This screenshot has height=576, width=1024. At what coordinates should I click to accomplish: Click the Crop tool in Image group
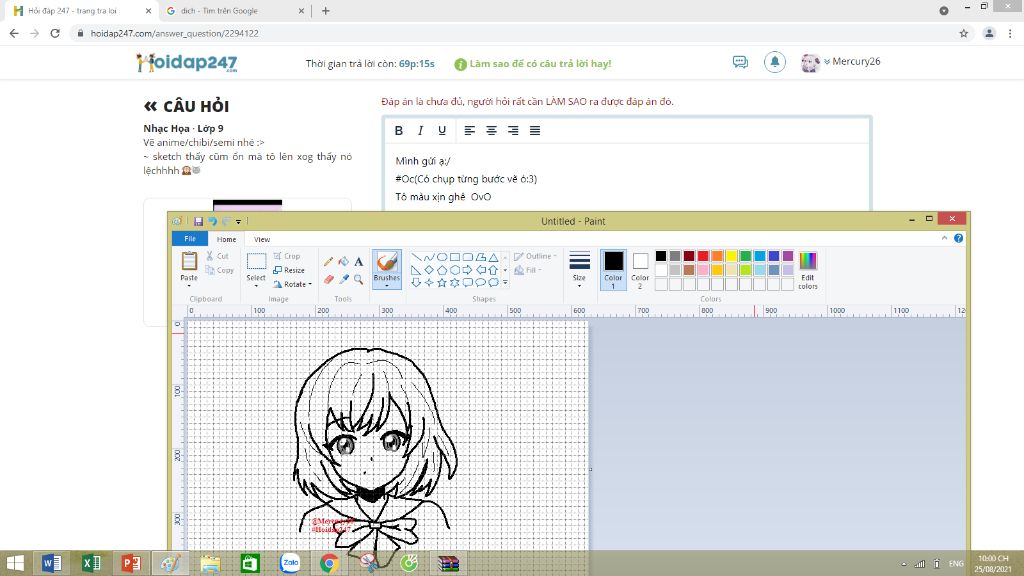click(x=287, y=256)
